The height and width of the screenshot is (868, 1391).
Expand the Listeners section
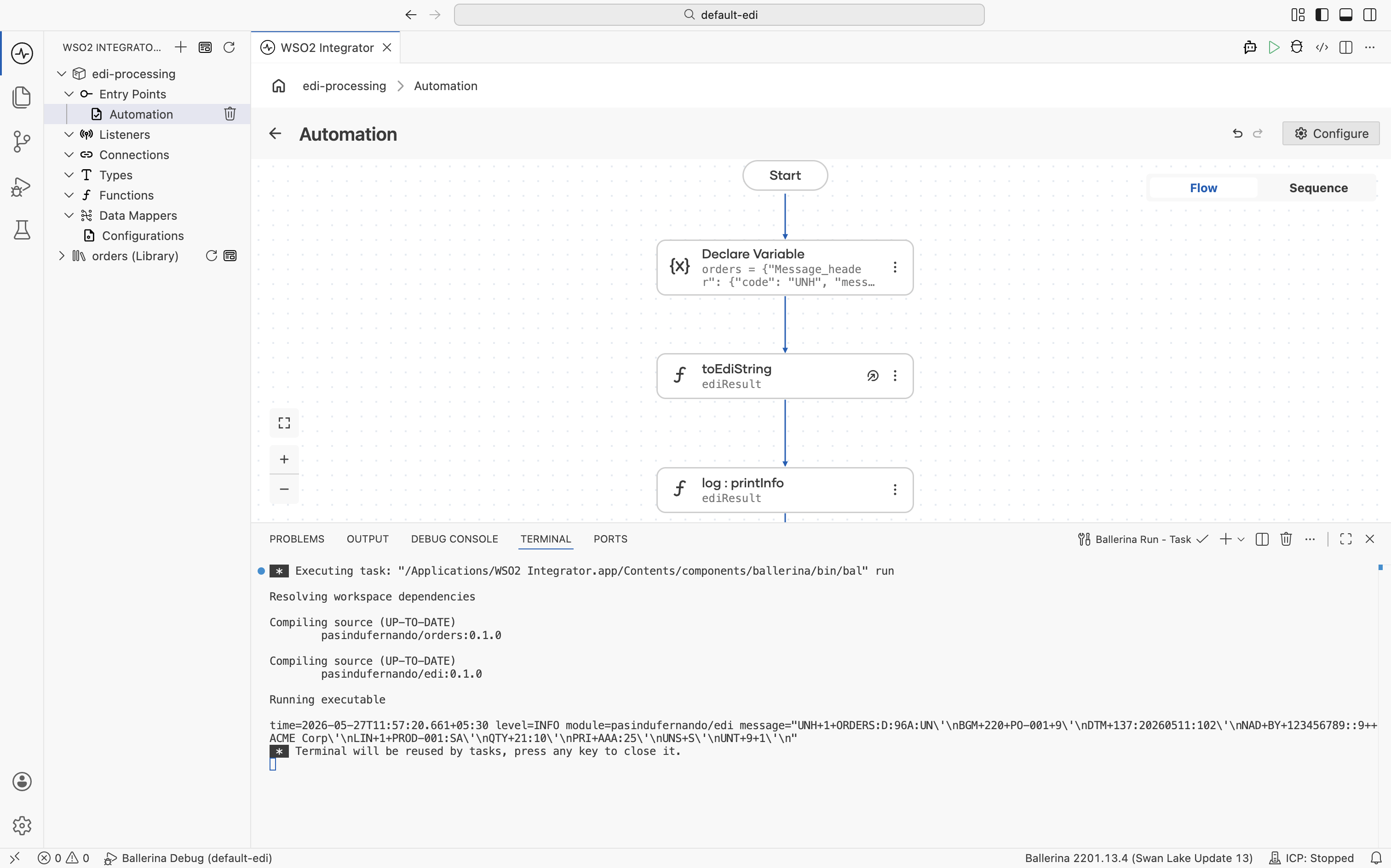[69, 134]
